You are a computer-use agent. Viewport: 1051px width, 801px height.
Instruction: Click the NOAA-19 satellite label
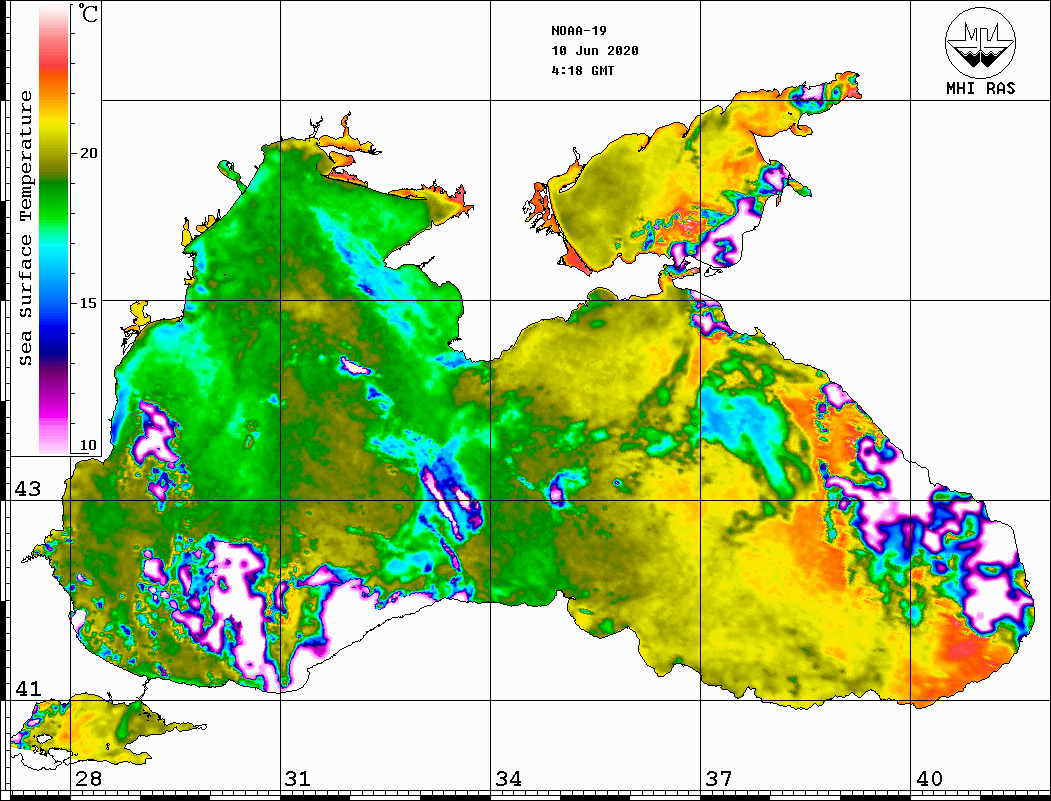579,31
